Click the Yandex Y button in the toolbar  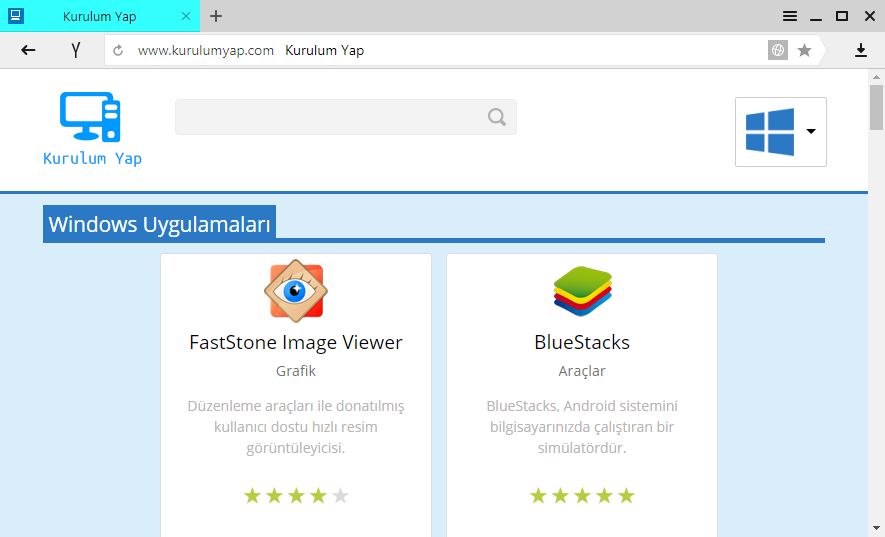76,50
